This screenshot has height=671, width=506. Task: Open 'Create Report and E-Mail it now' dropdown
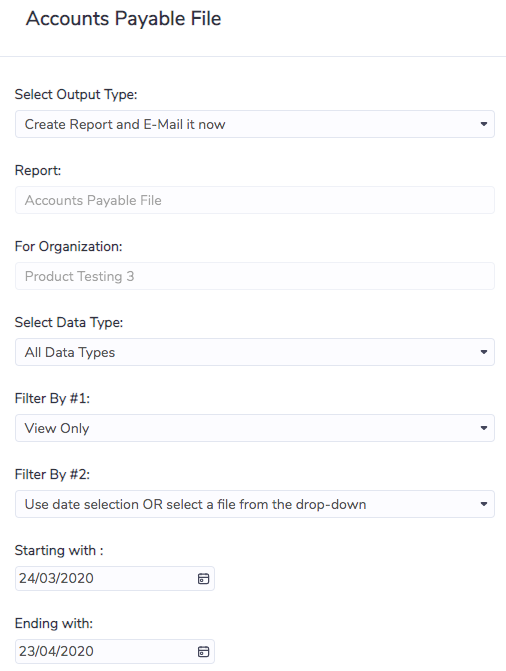tap(255, 124)
